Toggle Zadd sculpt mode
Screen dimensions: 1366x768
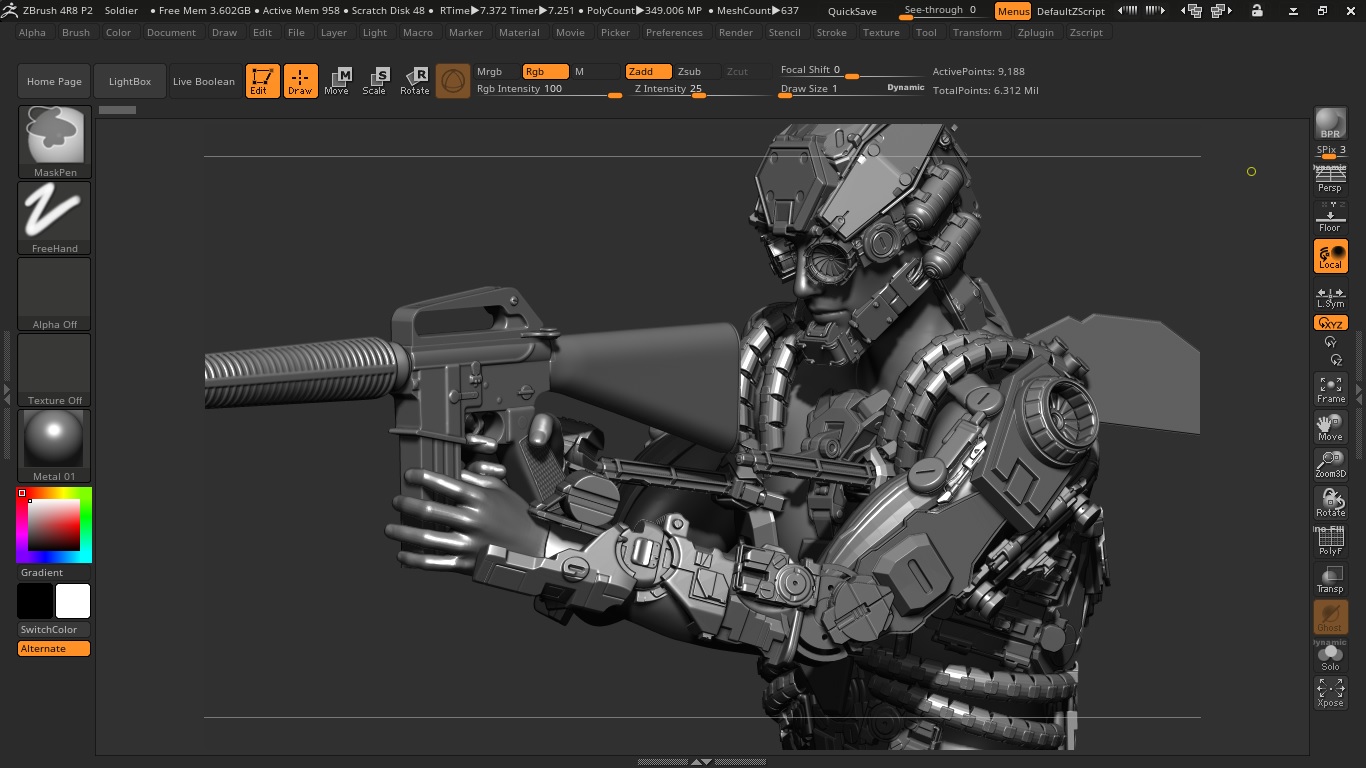[648, 72]
